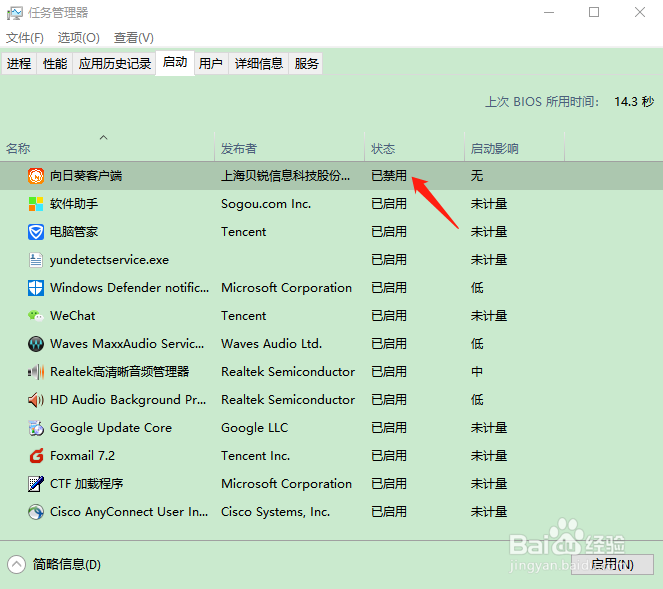The image size is (663, 589).
Task: Click the 电脑管家 shield icon
Action: [x=36, y=232]
